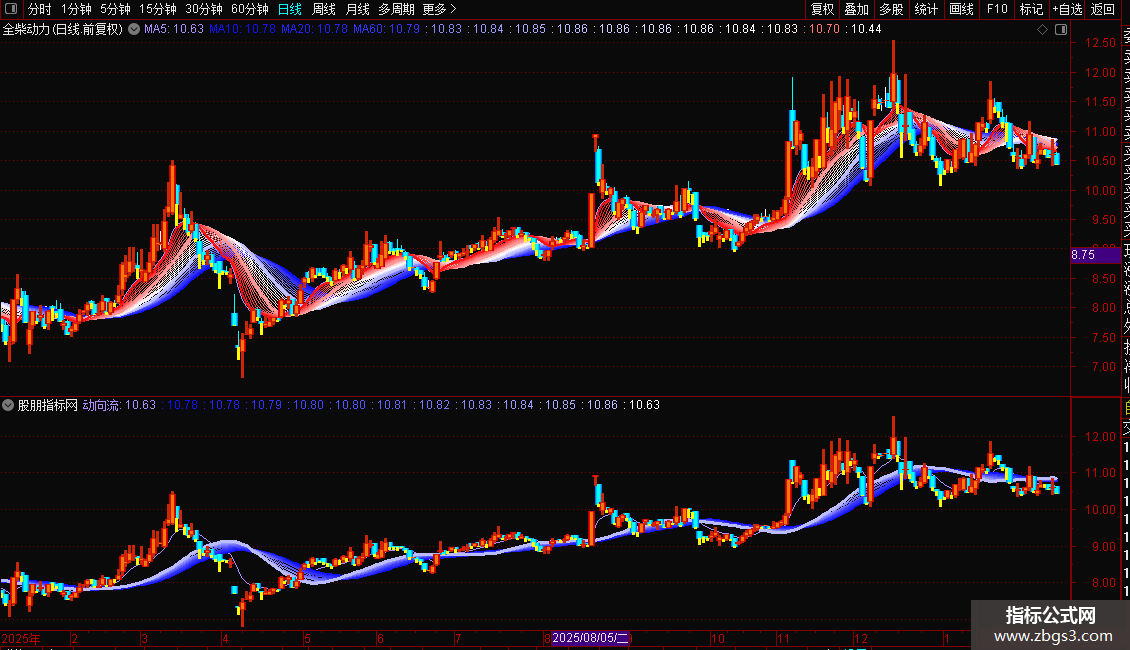
Task: Open sub-chart indicator dropdown beside 股朋指标网
Action: pyautogui.click(x=8, y=405)
